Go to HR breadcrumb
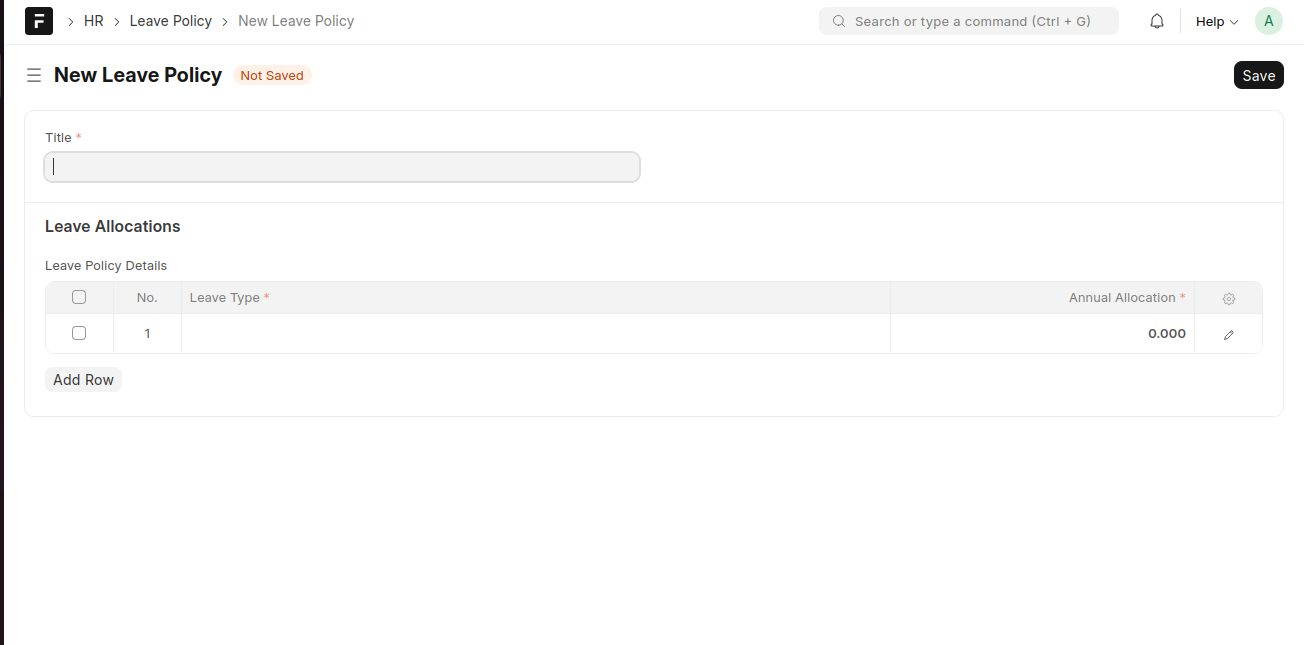Screen dimensions: 1304x645 (94, 21)
